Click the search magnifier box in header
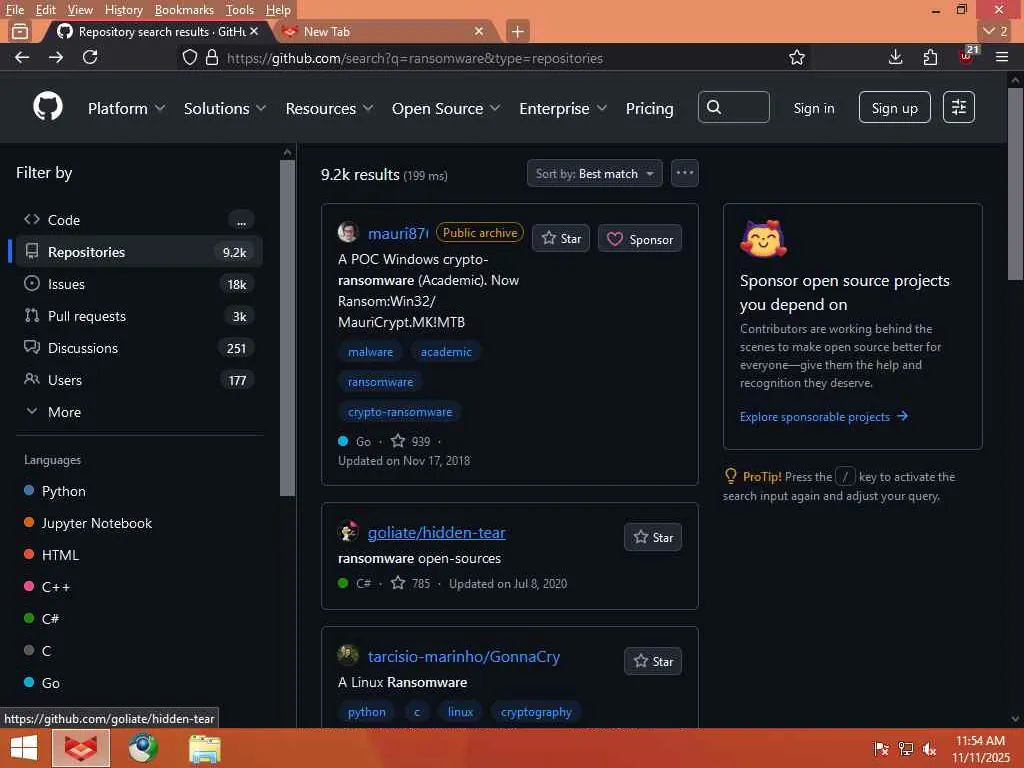 pyautogui.click(x=733, y=107)
